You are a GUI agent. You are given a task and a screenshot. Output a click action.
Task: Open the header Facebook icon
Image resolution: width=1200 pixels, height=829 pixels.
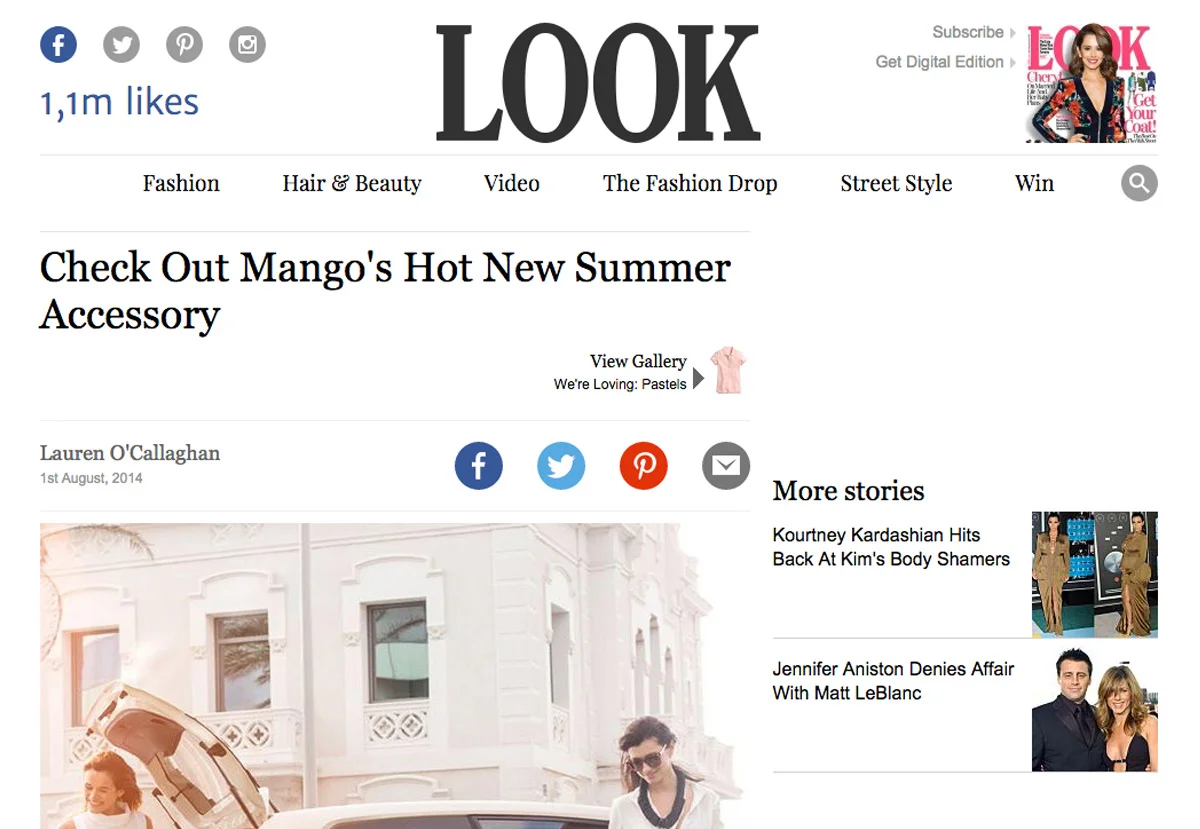pyautogui.click(x=58, y=45)
